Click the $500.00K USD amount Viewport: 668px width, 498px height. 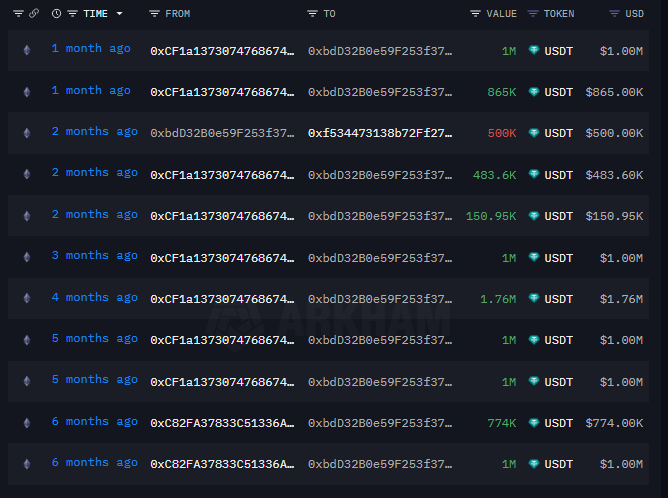coord(614,133)
